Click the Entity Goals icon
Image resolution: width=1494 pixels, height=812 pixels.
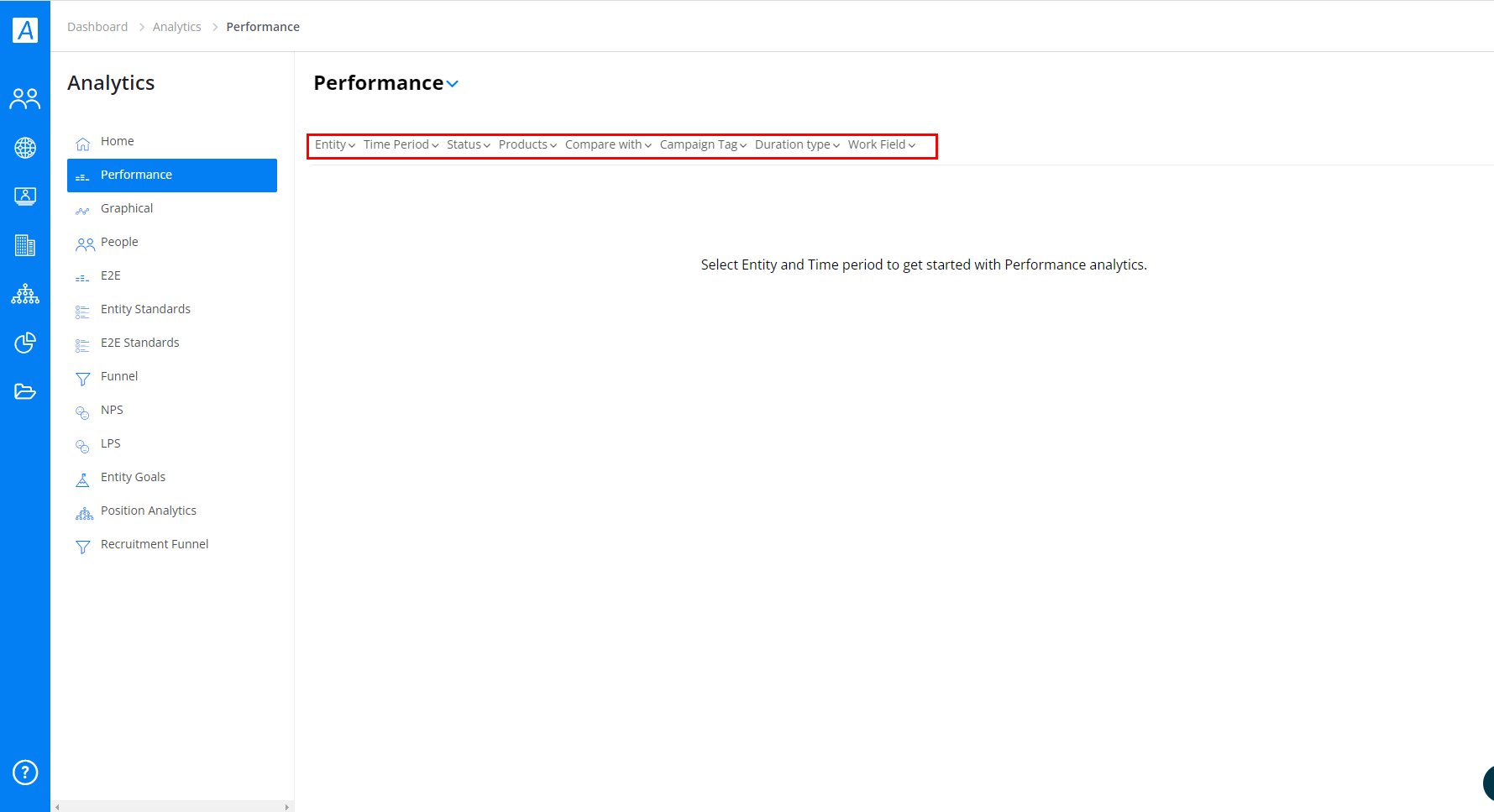pos(82,479)
